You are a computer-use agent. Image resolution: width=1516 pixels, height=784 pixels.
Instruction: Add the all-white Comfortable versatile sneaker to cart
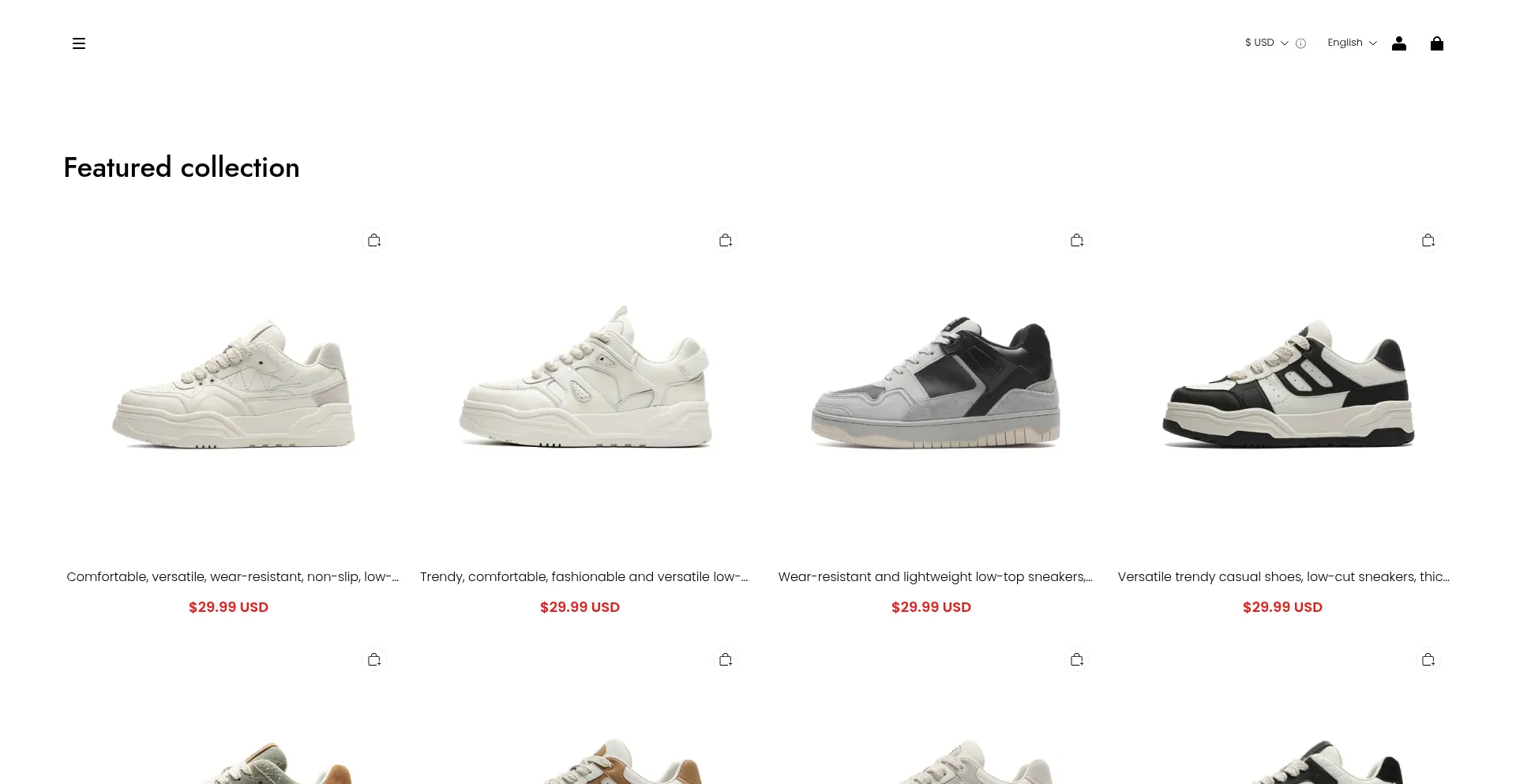click(x=374, y=240)
